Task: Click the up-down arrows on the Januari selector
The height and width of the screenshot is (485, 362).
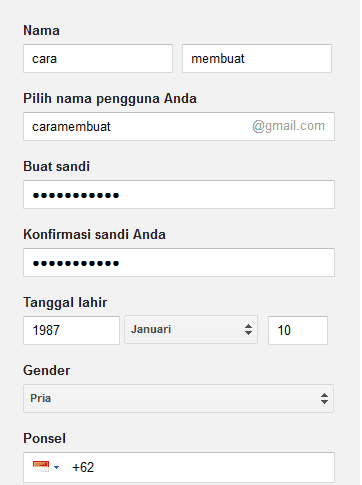Action: tap(248, 329)
